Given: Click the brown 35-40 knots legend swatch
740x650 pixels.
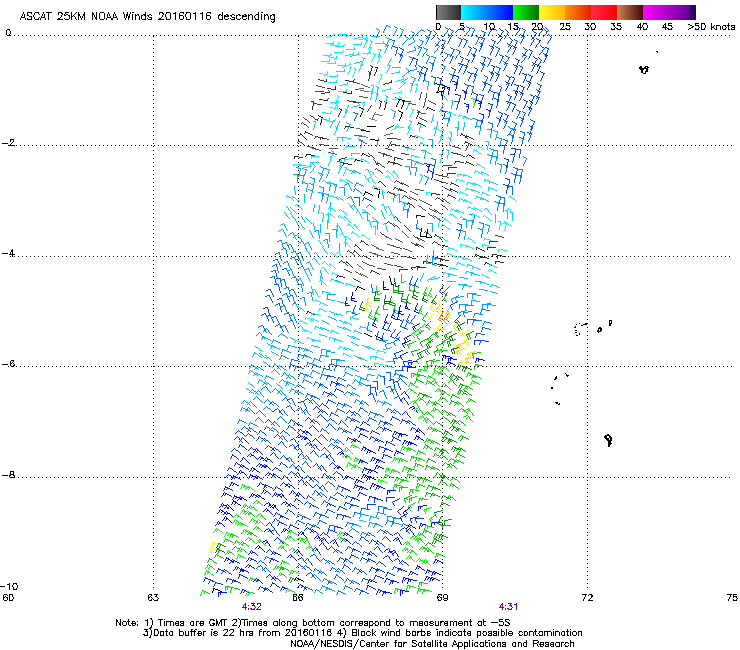Looking at the screenshot, I should tap(630, 12).
